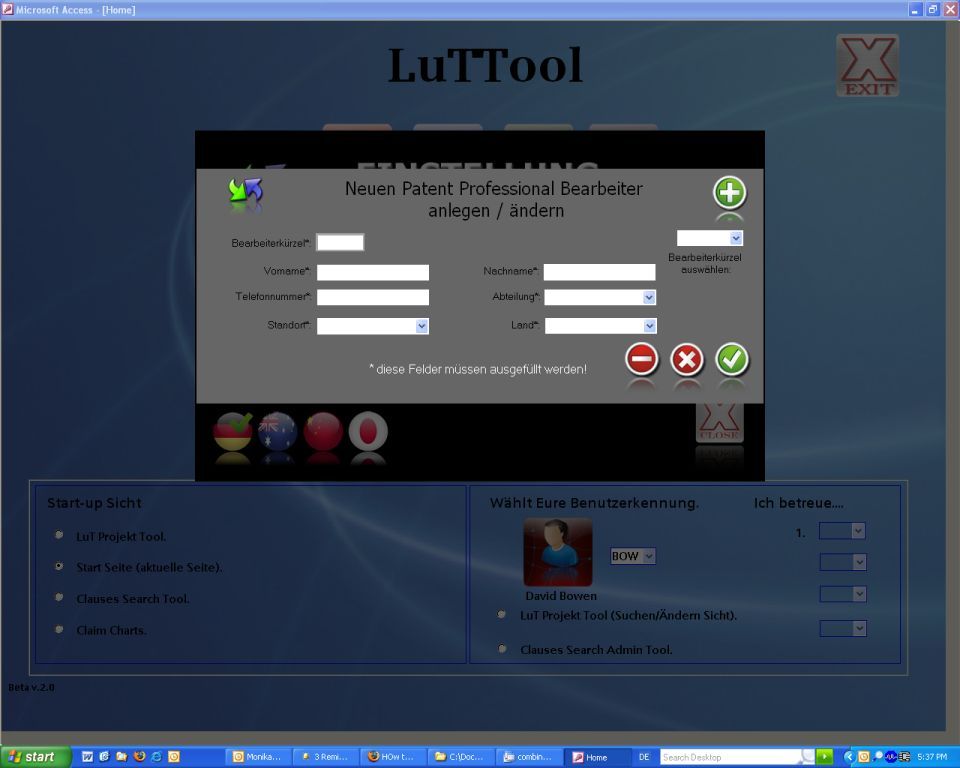Click the green and blue arrows back icon
Viewport: 960px width, 768px height.
coord(246,190)
